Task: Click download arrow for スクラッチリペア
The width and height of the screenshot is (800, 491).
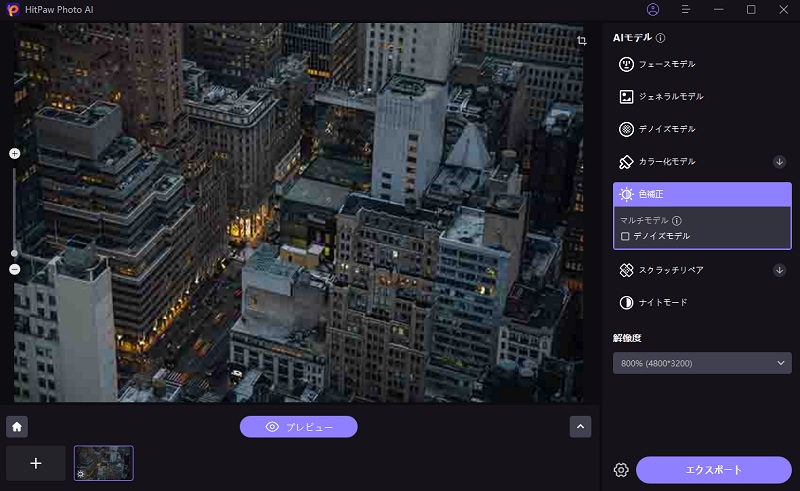Action: 779,270
